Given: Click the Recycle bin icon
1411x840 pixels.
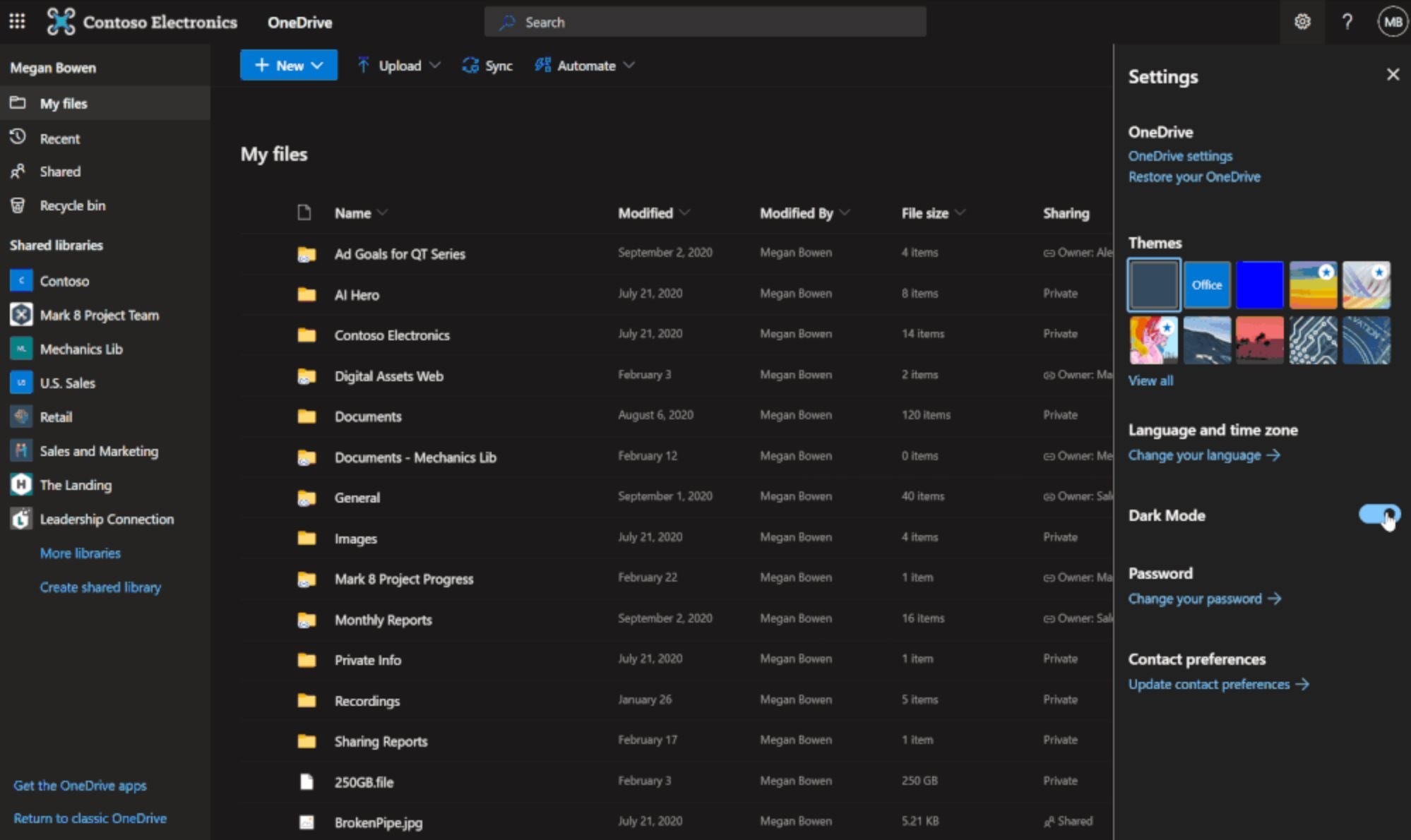Looking at the screenshot, I should [18, 205].
